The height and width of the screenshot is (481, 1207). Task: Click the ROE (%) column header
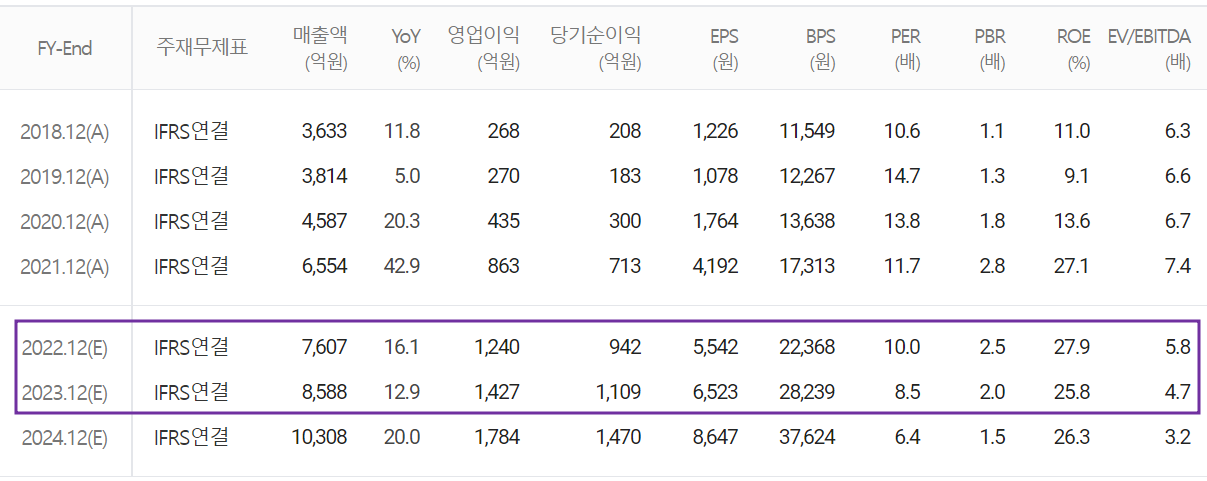(x=1074, y=48)
